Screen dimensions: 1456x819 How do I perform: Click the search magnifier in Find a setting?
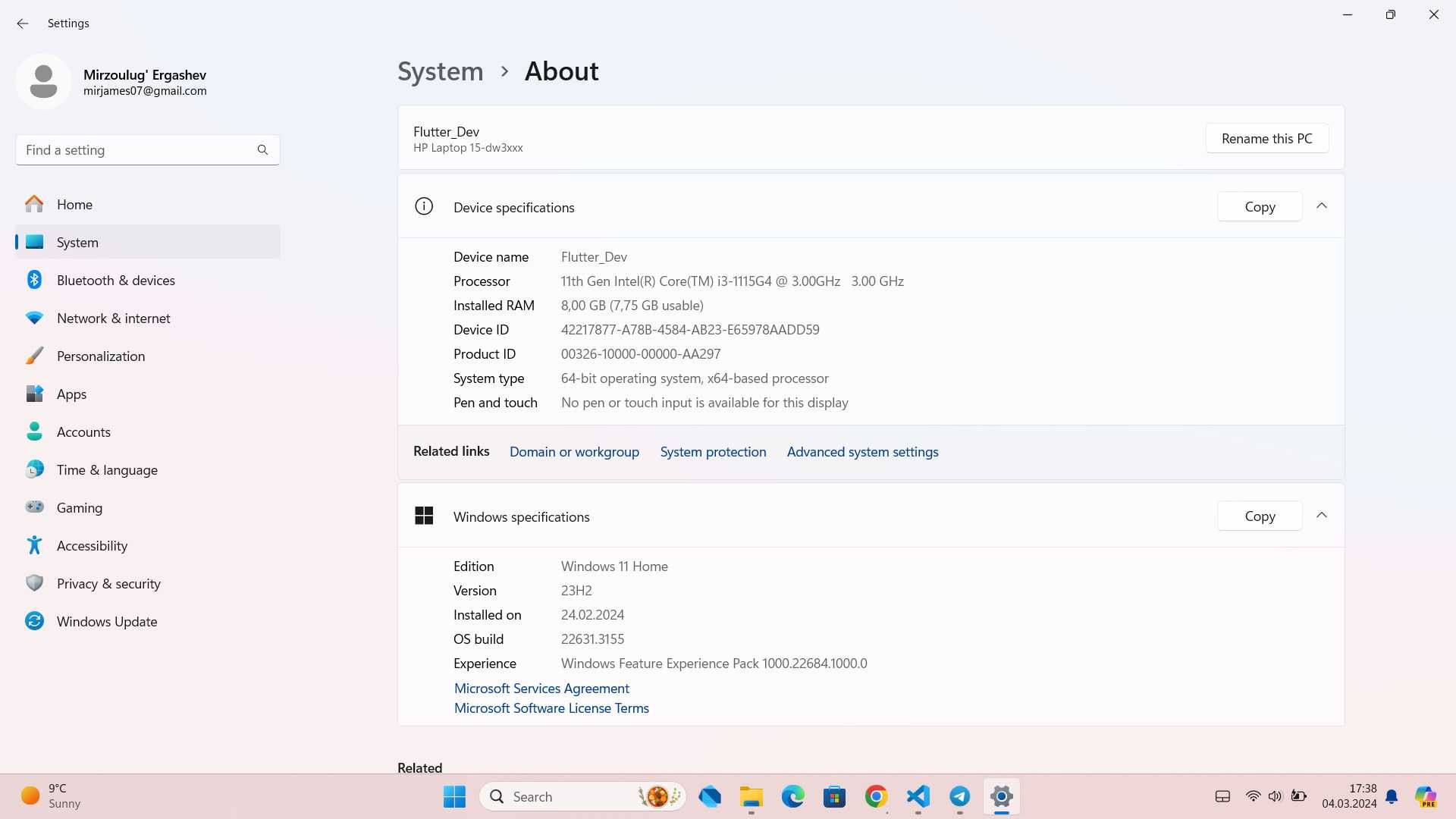[262, 150]
